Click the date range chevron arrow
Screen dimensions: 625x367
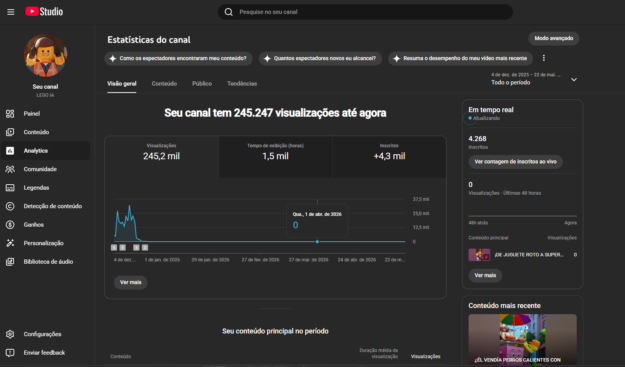pyautogui.click(x=574, y=80)
